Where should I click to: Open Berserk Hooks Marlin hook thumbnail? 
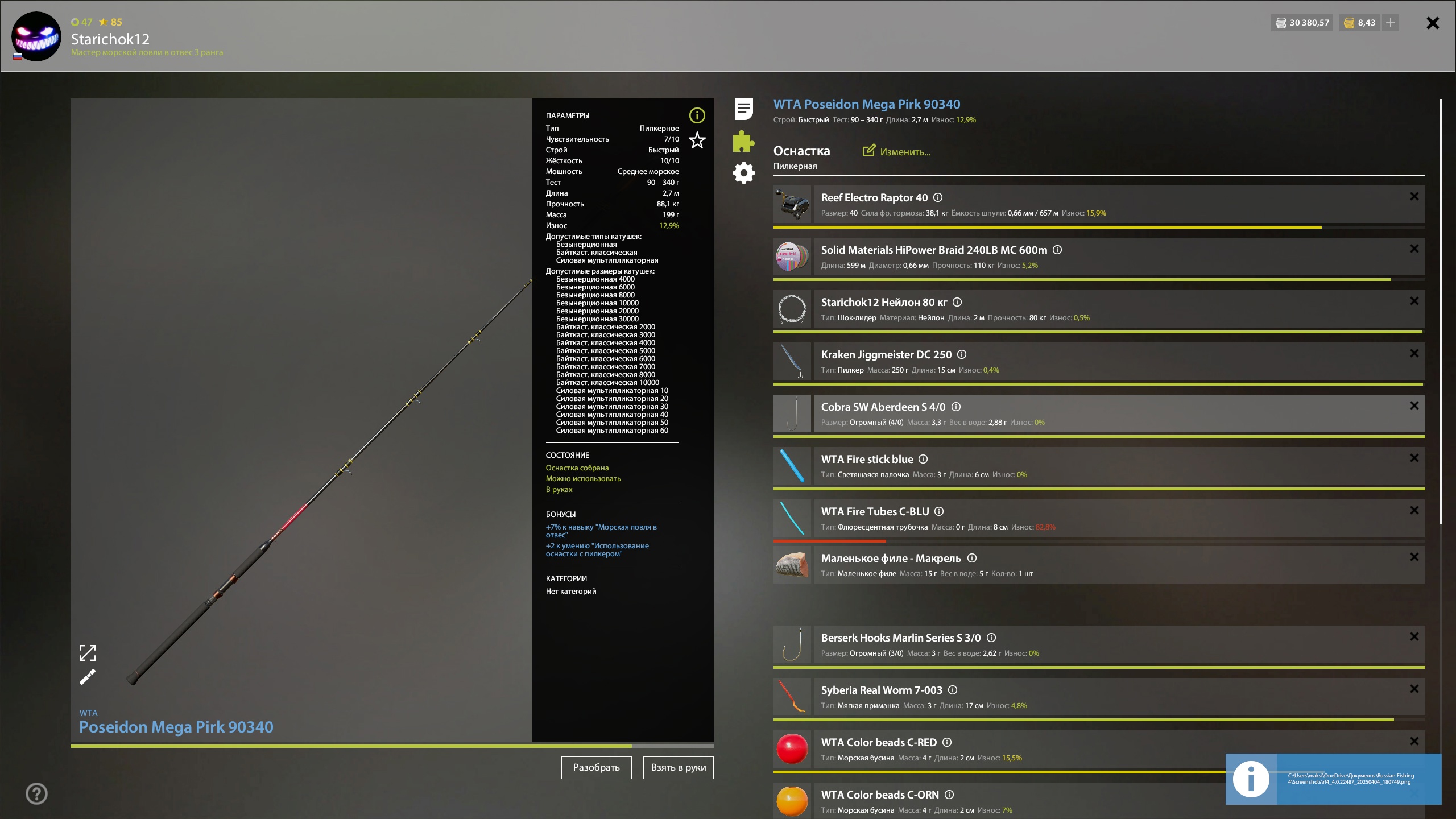point(792,644)
